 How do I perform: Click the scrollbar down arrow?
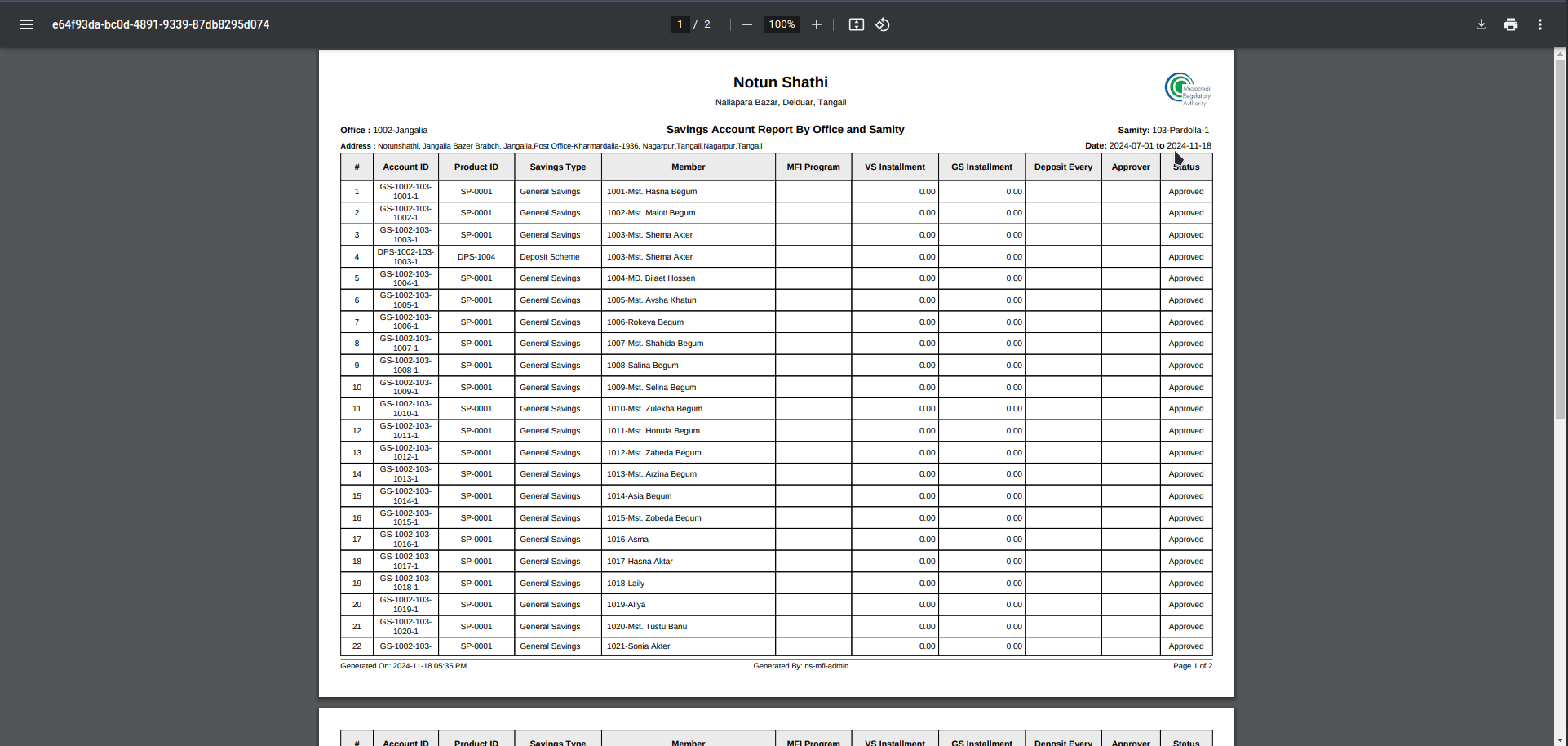tap(1561, 739)
